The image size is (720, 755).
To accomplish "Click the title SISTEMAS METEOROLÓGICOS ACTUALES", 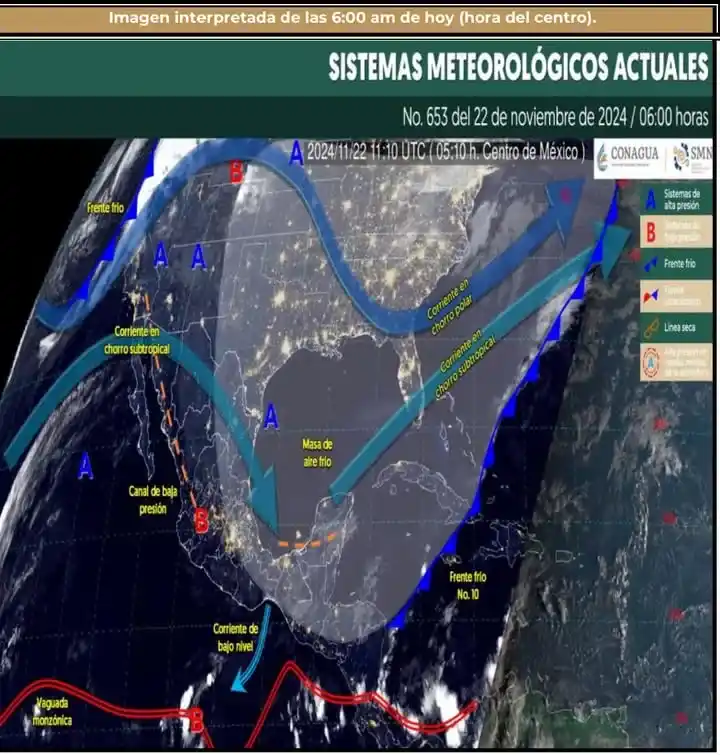I will click(518, 66).
